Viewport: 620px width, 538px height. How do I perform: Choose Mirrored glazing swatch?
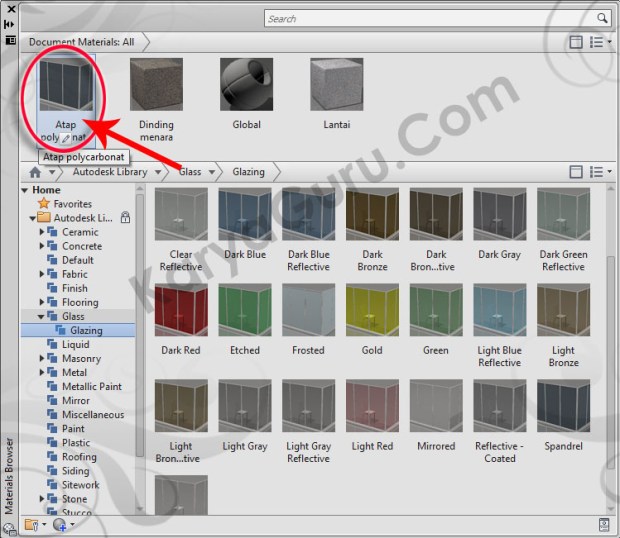[436, 406]
